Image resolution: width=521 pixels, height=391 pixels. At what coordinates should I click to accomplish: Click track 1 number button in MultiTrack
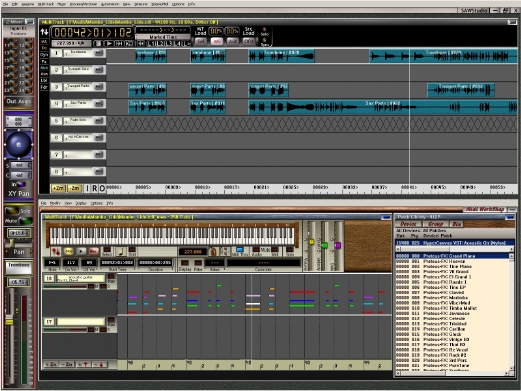click(56, 53)
